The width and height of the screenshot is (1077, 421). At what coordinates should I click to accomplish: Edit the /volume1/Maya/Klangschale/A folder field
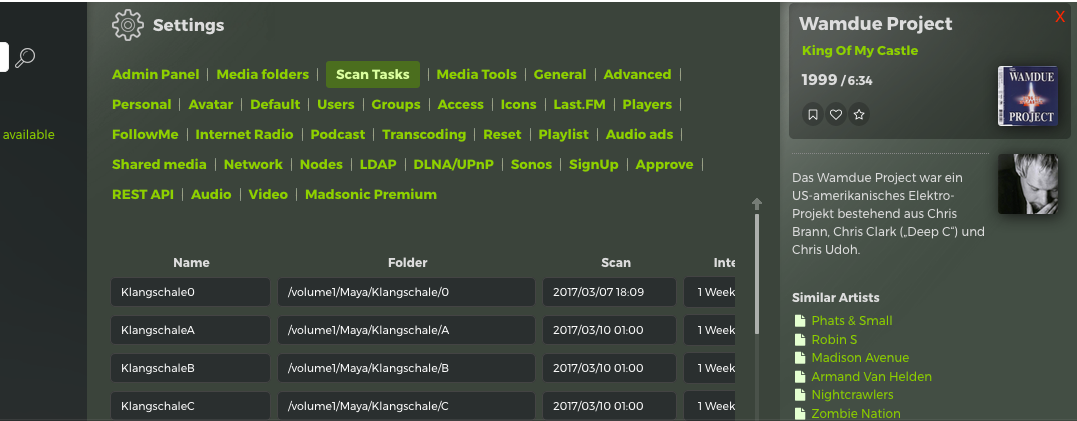[x=406, y=330]
